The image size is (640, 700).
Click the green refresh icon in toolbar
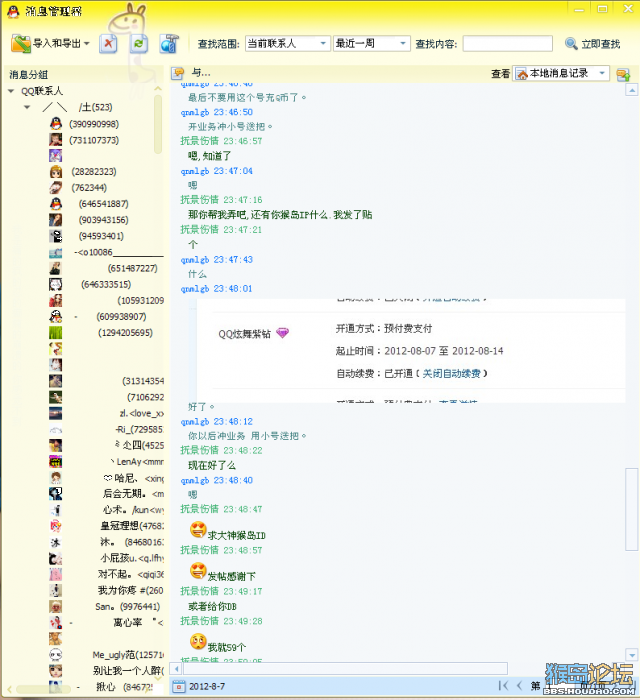(139, 44)
